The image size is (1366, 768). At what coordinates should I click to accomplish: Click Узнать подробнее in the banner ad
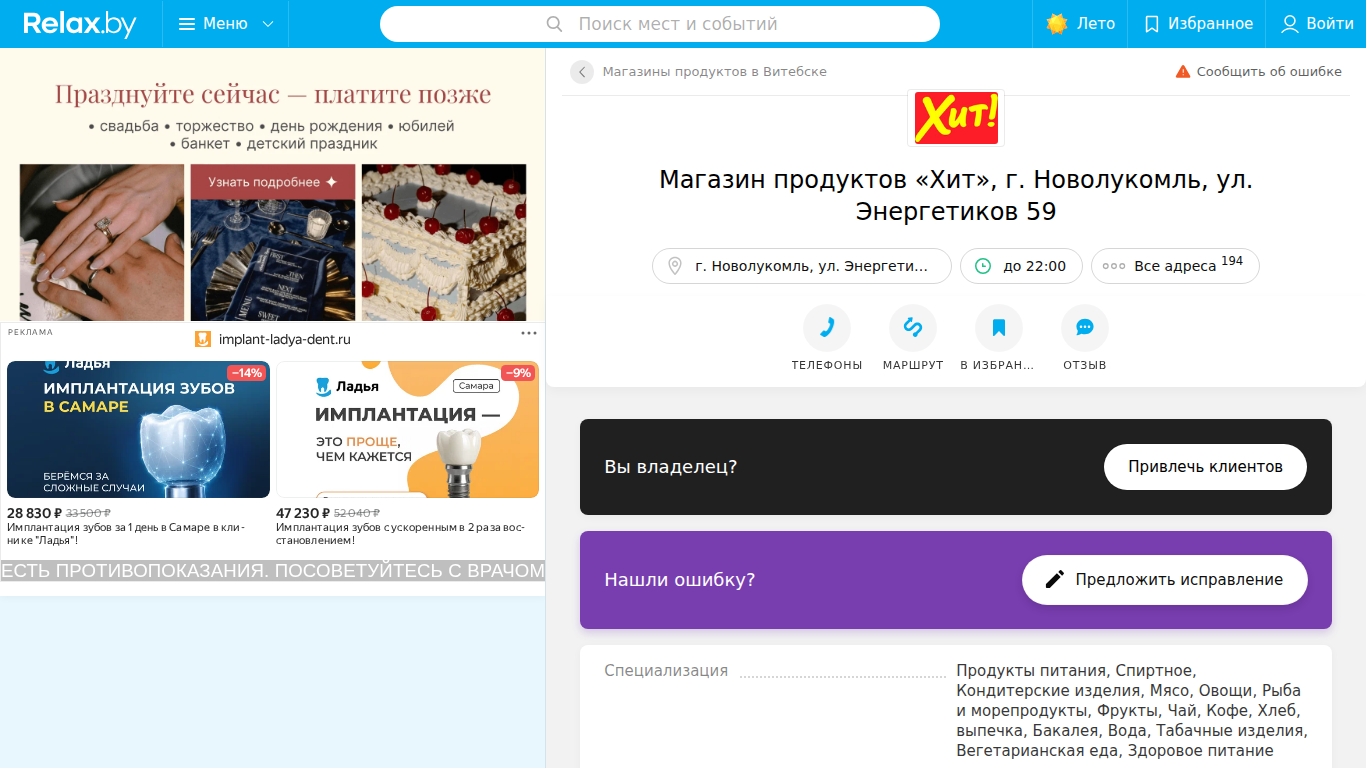(x=273, y=182)
